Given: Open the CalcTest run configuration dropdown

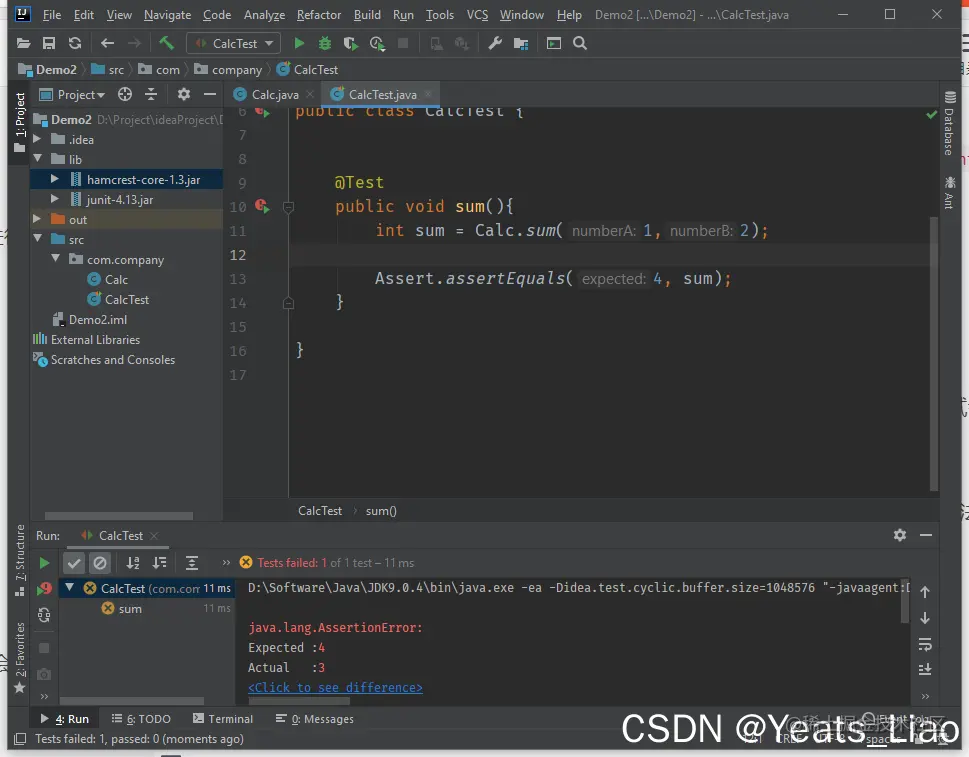Looking at the screenshot, I should coord(234,43).
